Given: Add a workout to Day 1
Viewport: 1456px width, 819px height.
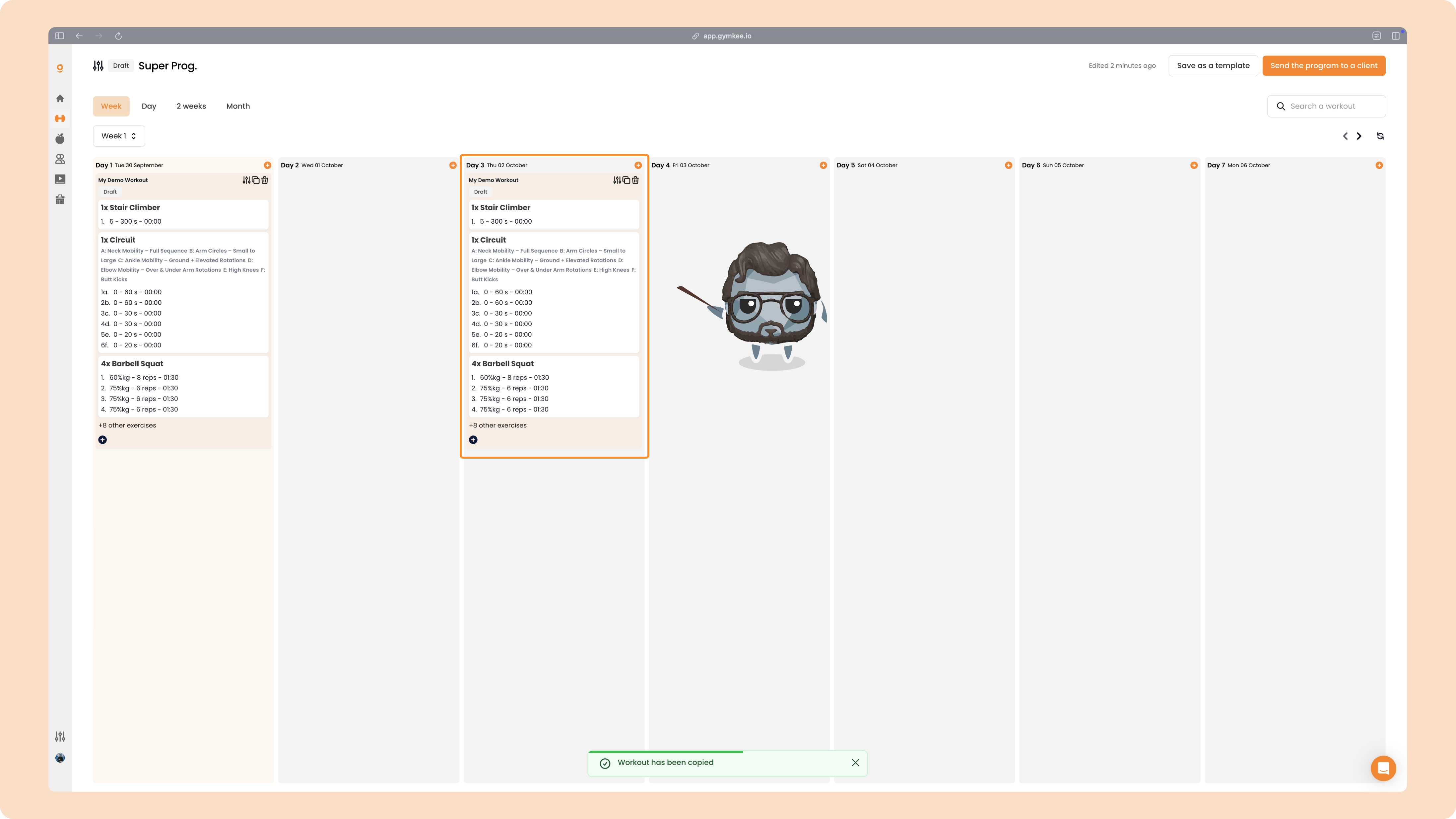Looking at the screenshot, I should pos(267,165).
